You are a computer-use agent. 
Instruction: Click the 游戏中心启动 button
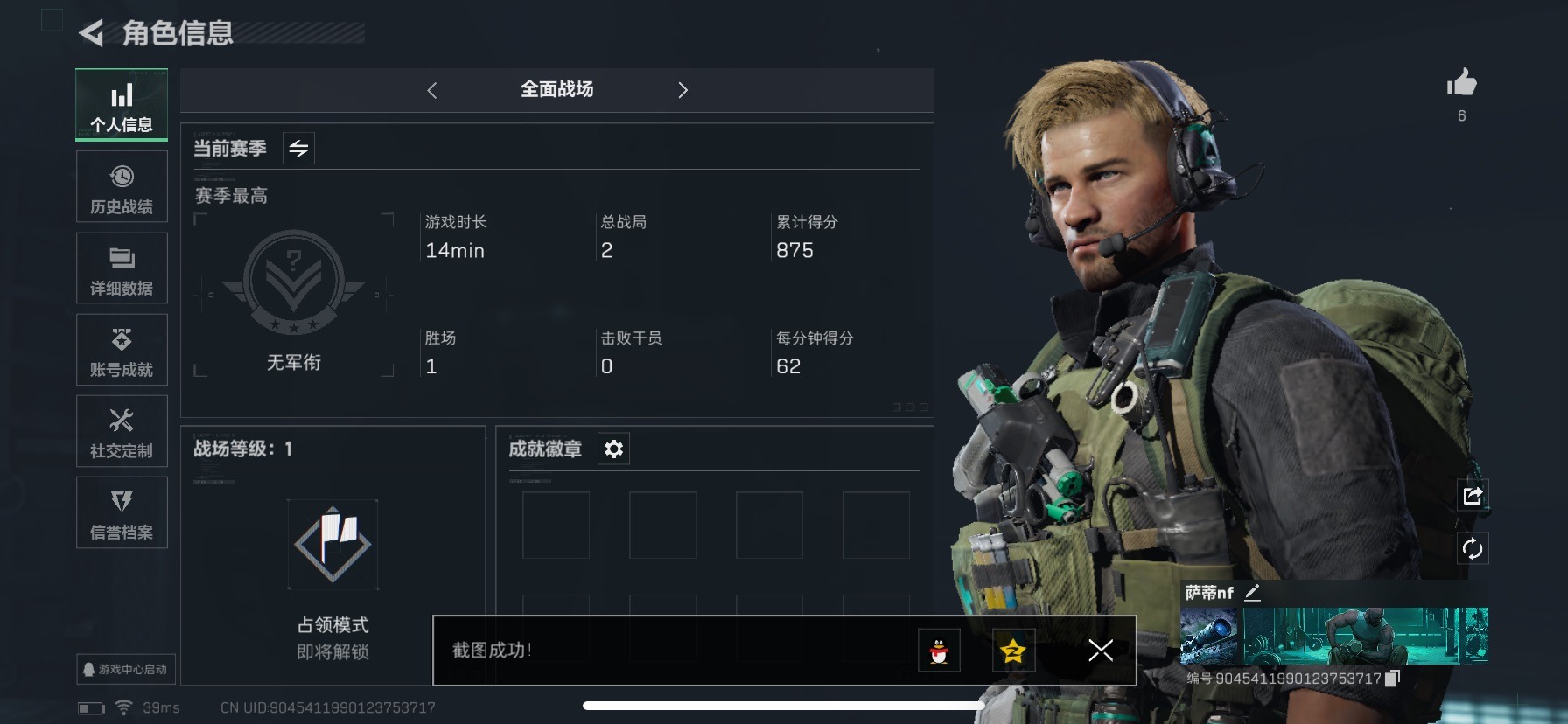[126, 669]
